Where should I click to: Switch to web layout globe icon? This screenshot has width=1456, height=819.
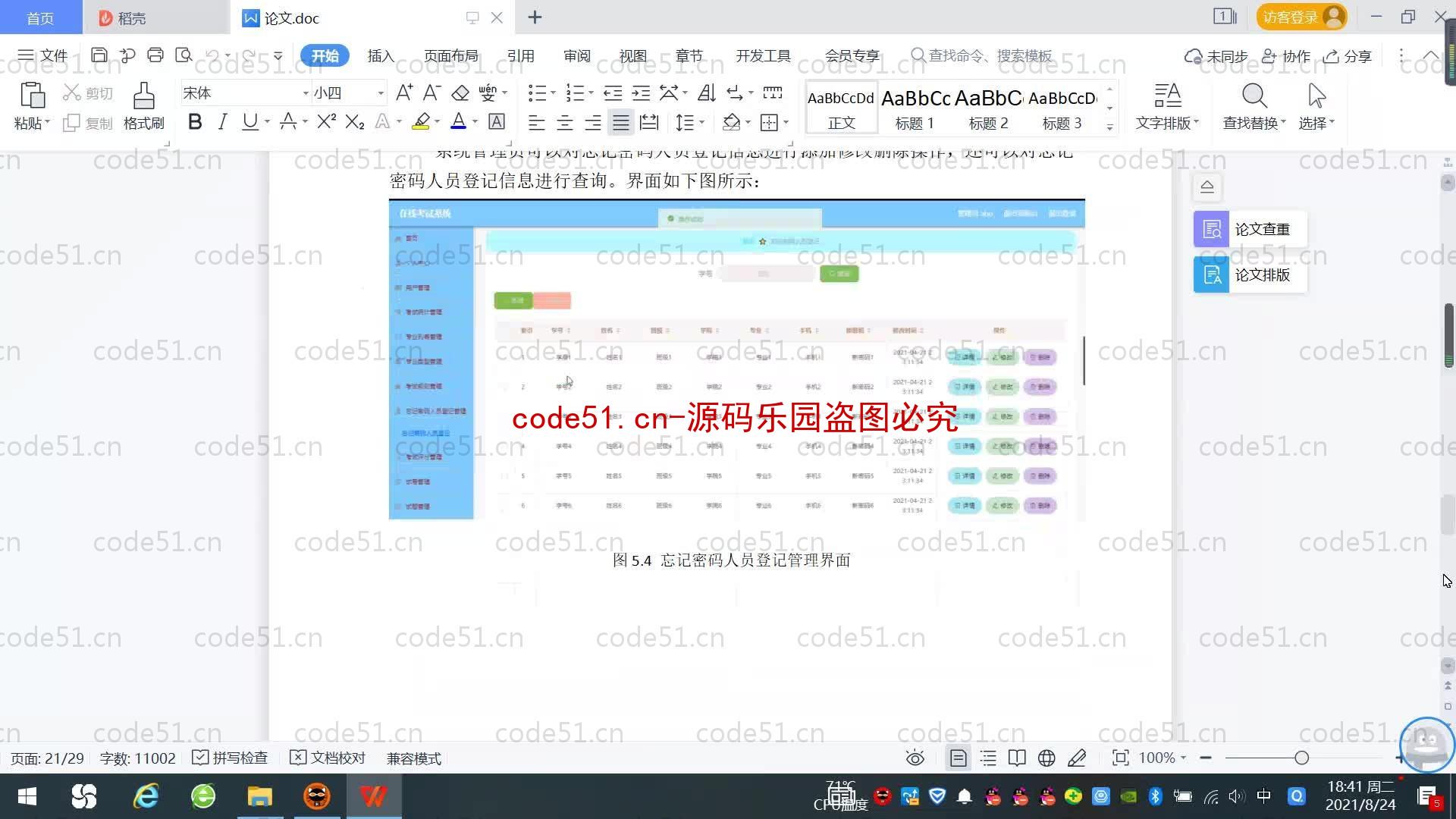1046,758
